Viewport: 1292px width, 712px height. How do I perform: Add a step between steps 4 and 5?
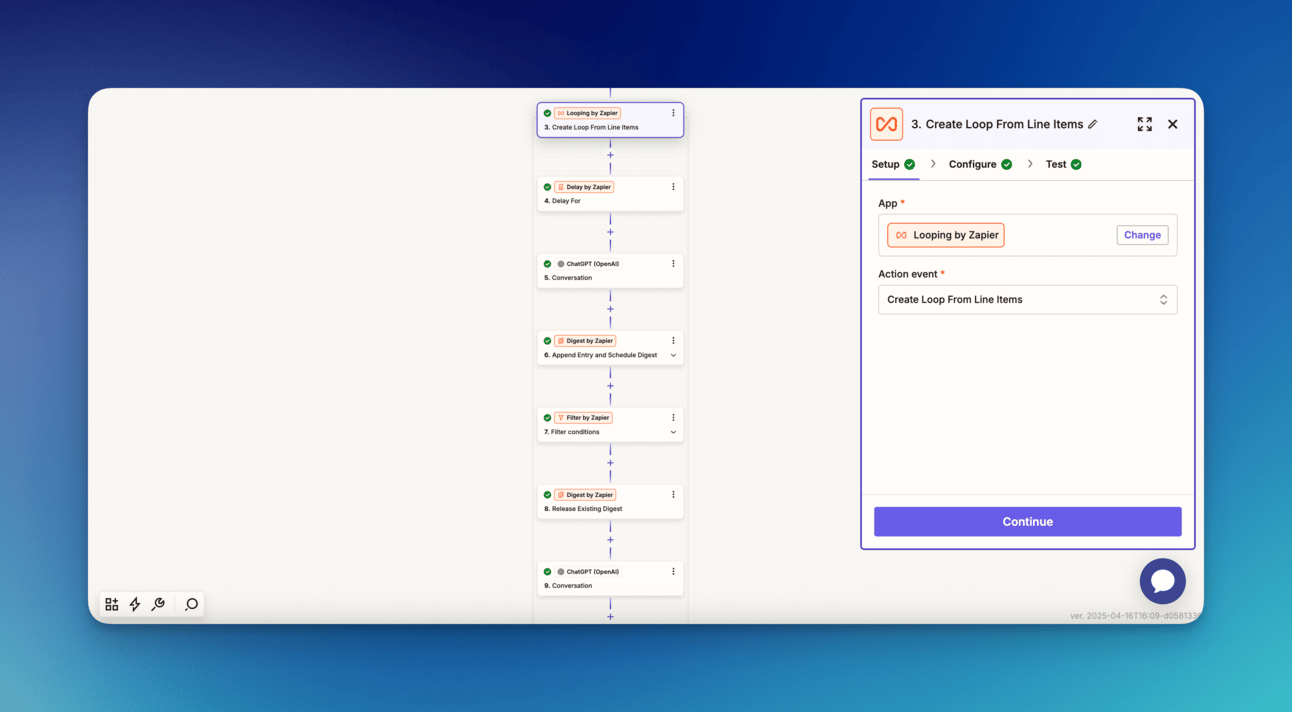pos(610,232)
